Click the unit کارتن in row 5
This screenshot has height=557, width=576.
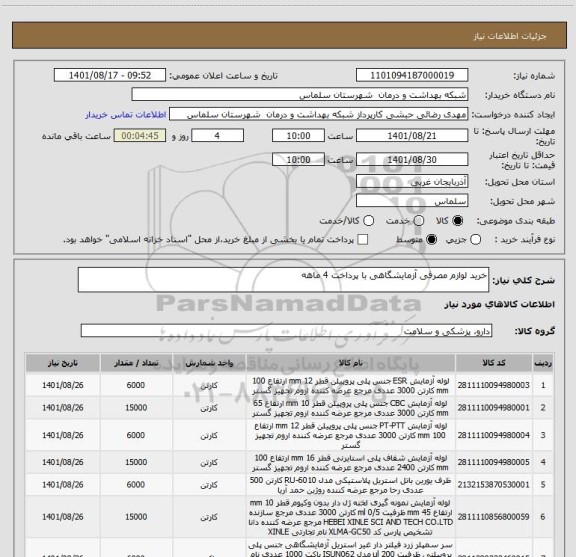tap(209, 485)
